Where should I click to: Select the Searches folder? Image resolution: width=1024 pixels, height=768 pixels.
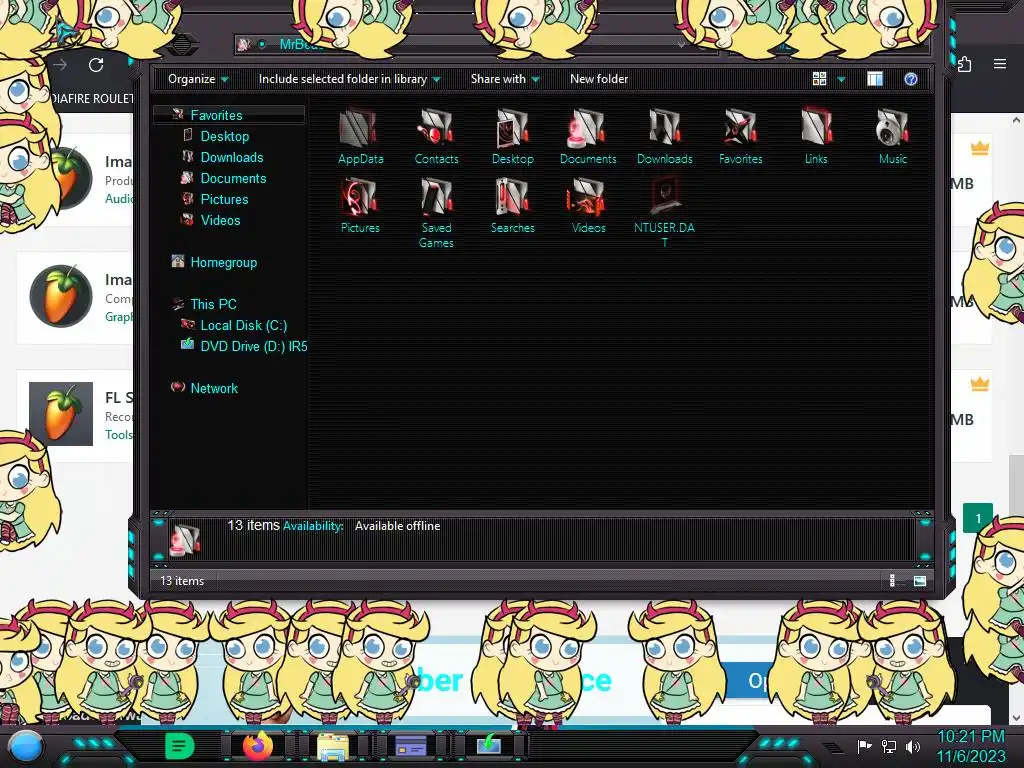click(x=513, y=206)
